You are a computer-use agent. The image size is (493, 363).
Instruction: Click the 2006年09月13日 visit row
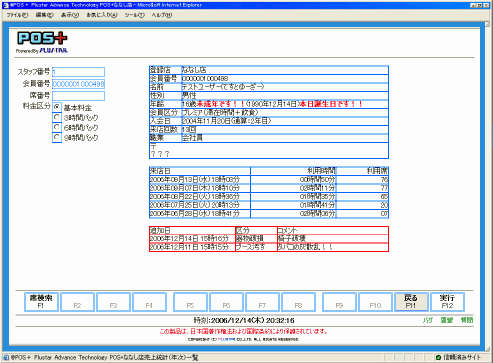(x=269, y=179)
